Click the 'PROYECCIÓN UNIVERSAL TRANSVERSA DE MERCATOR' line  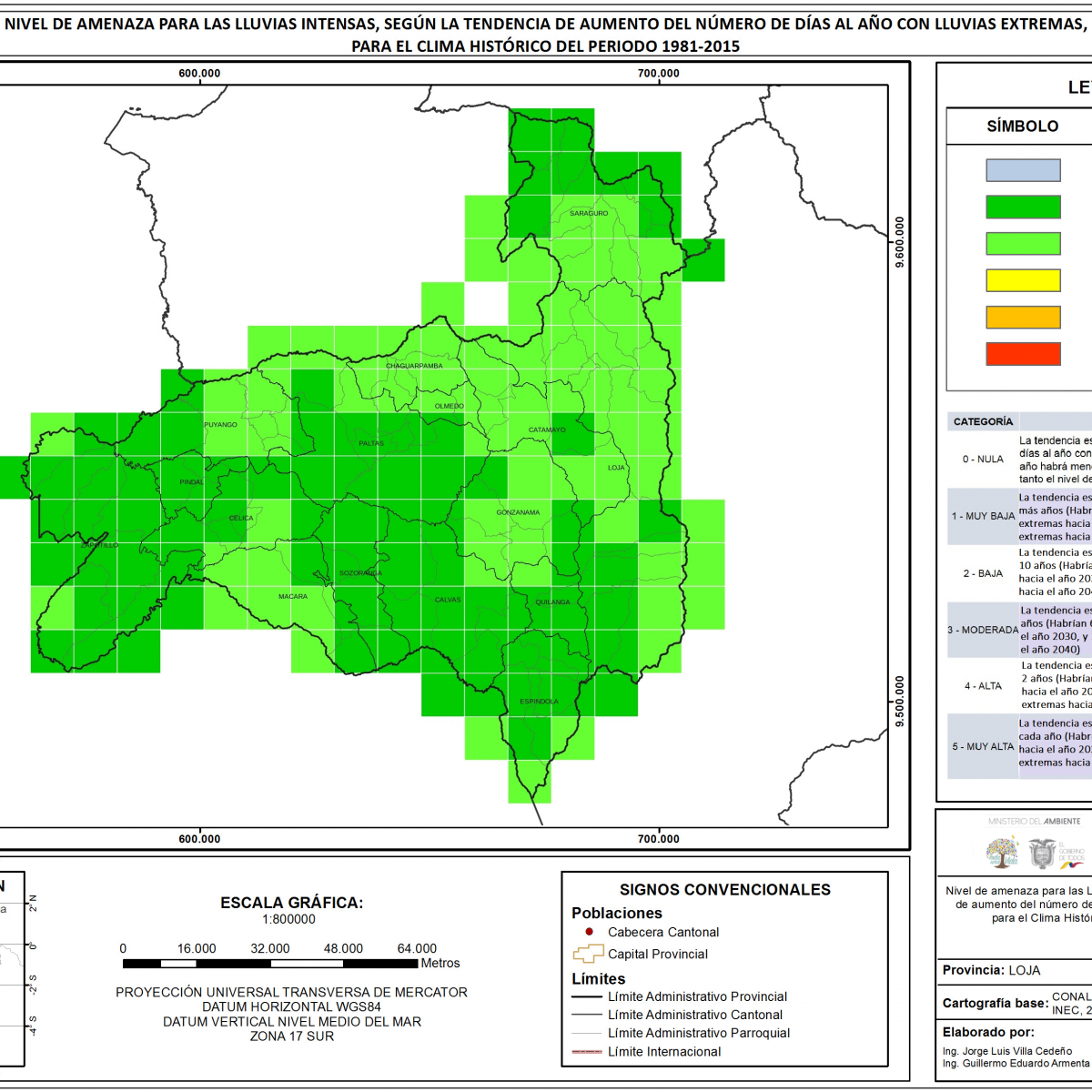(291, 992)
